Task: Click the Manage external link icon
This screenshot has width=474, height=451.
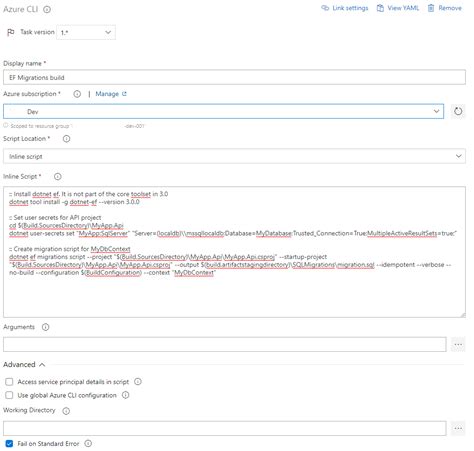Action: 124,94
